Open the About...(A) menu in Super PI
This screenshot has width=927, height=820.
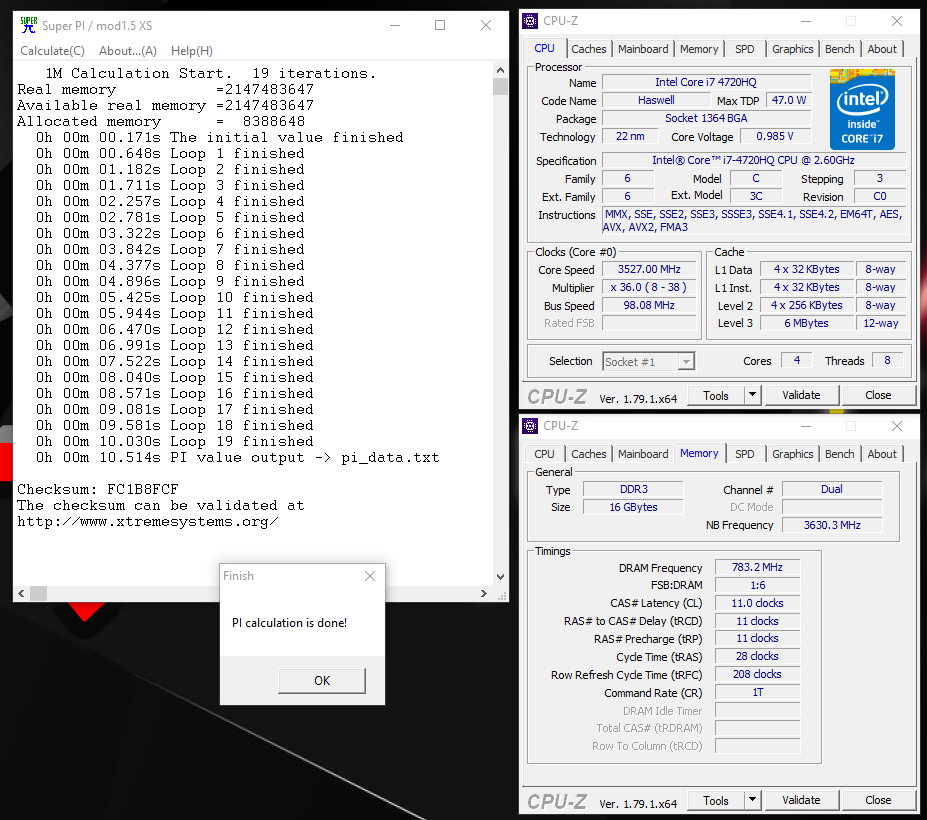click(x=128, y=51)
